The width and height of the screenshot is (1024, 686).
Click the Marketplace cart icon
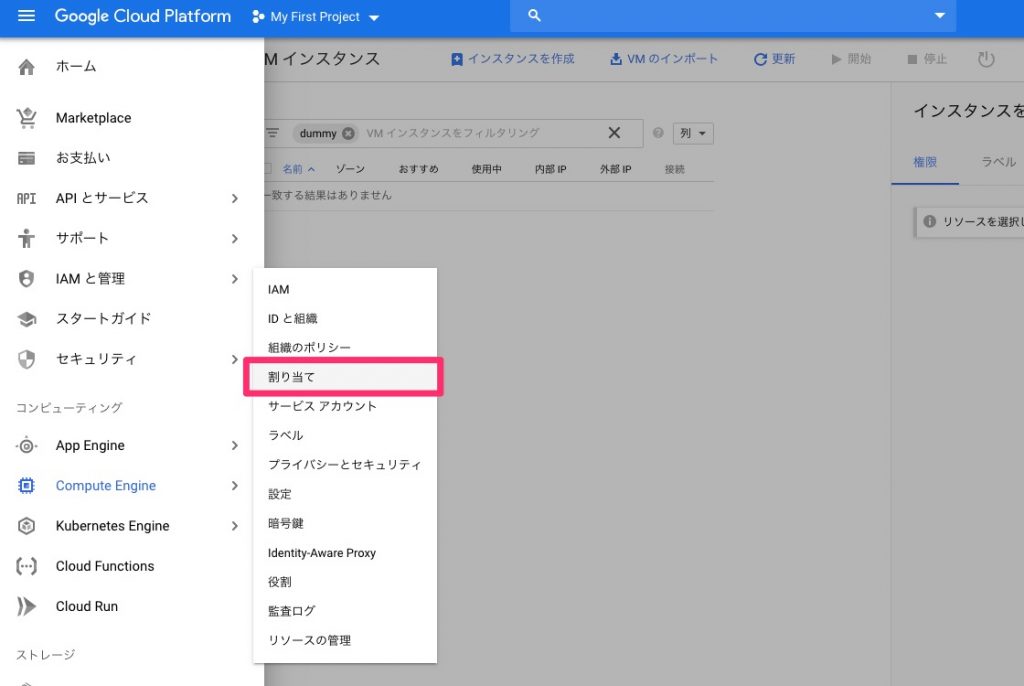(27, 118)
